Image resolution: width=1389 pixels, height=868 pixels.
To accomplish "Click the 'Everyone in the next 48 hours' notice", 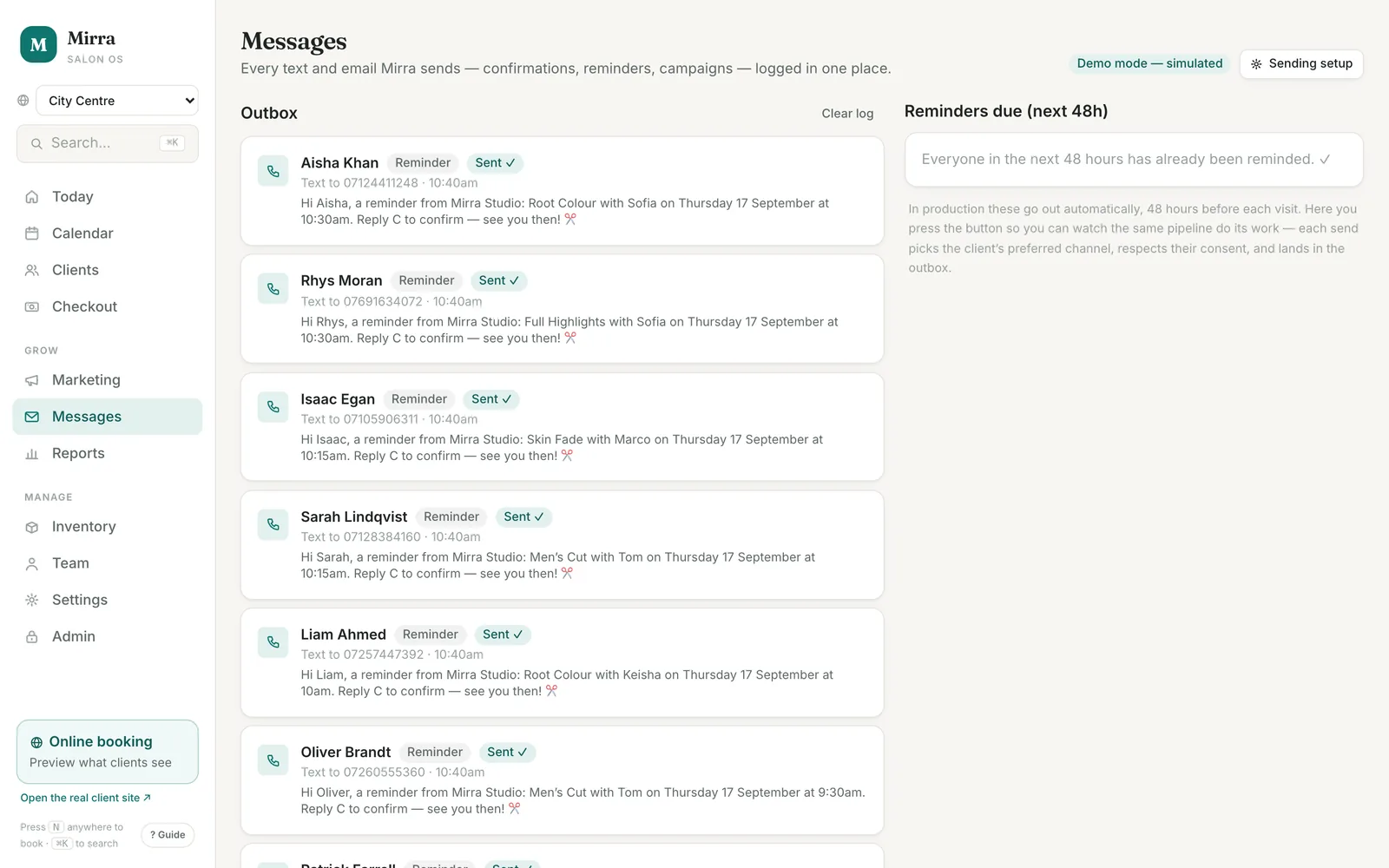I will pyautogui.click(x=1134, y=160).
